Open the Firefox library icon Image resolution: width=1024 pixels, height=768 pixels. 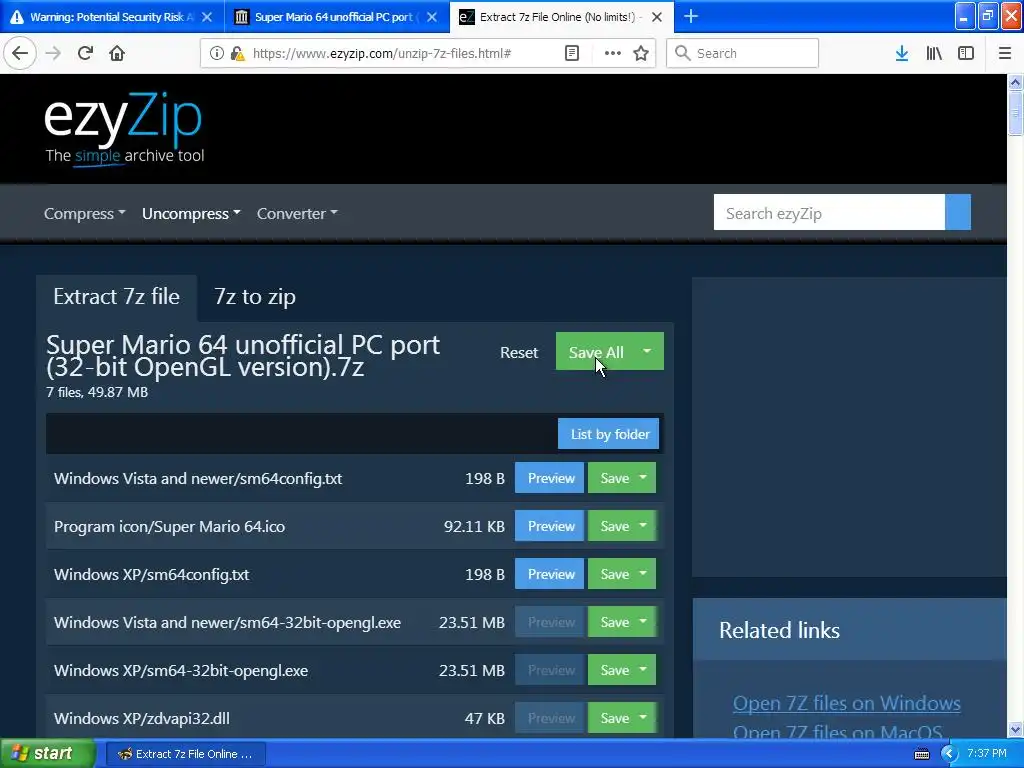click(x=934, y=53)
